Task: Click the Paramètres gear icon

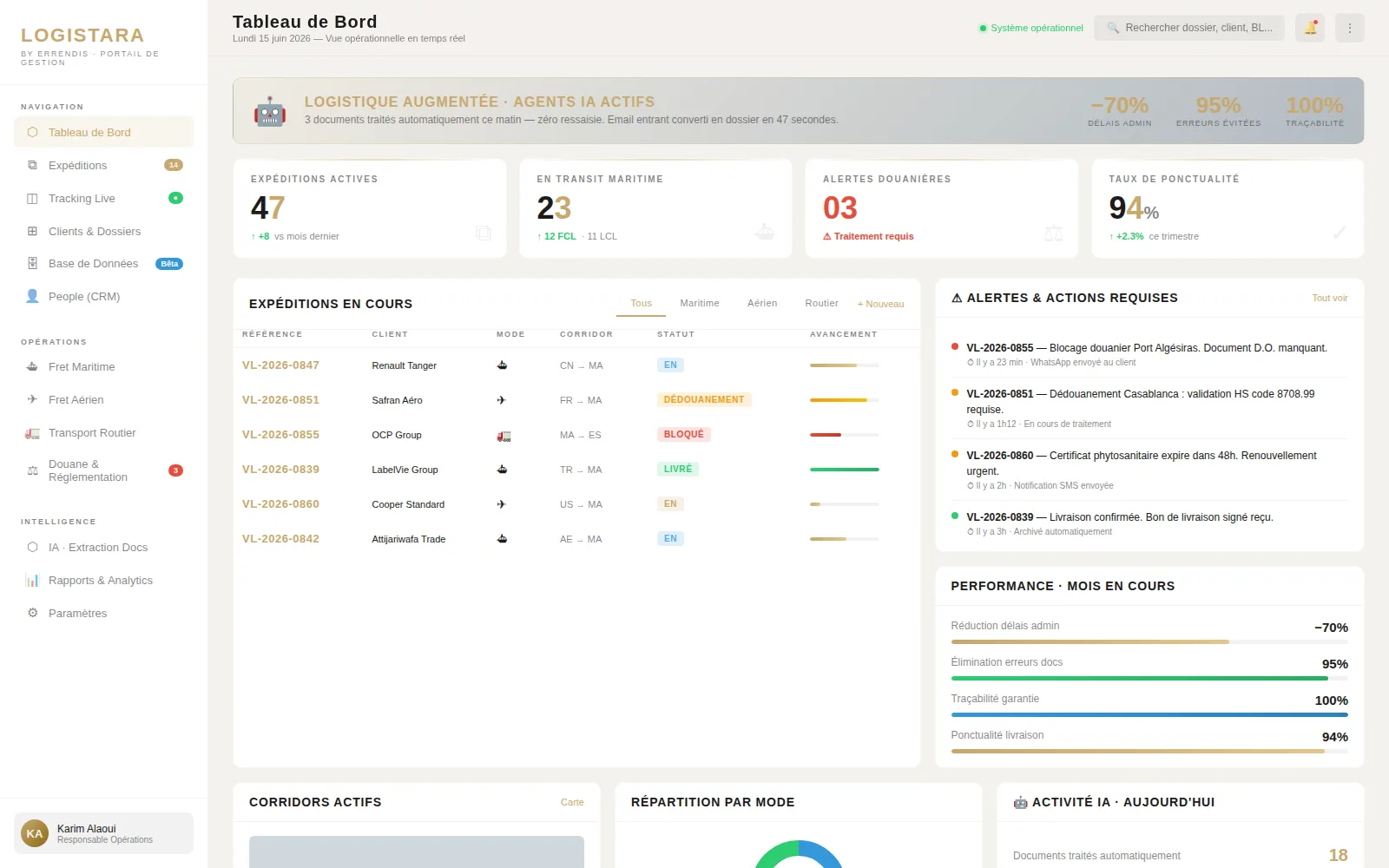Action: pyautogui.click(x=33, y=614)
